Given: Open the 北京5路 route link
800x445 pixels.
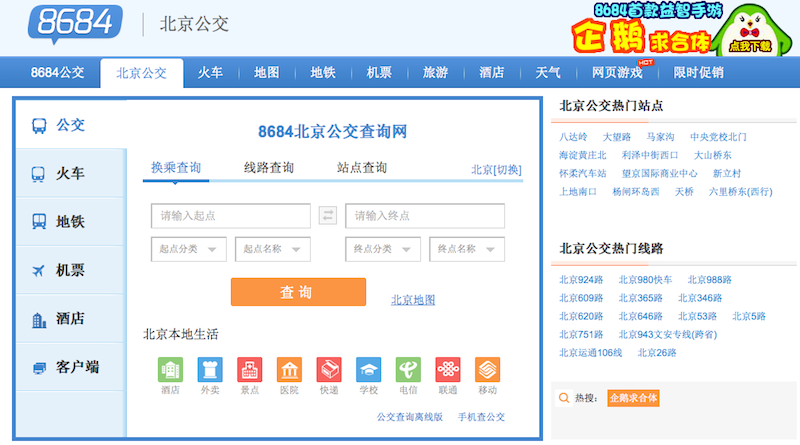Looking at the screenshot, I should 749,316.
